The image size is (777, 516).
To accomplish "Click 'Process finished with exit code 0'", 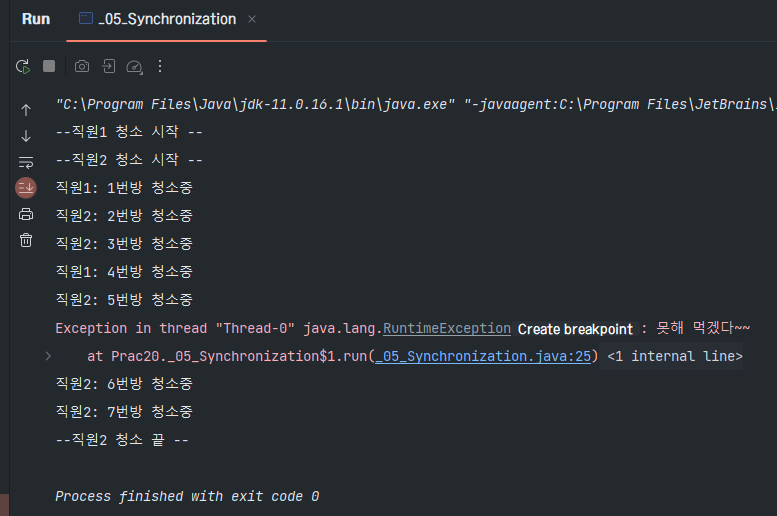I will (187, 496).
